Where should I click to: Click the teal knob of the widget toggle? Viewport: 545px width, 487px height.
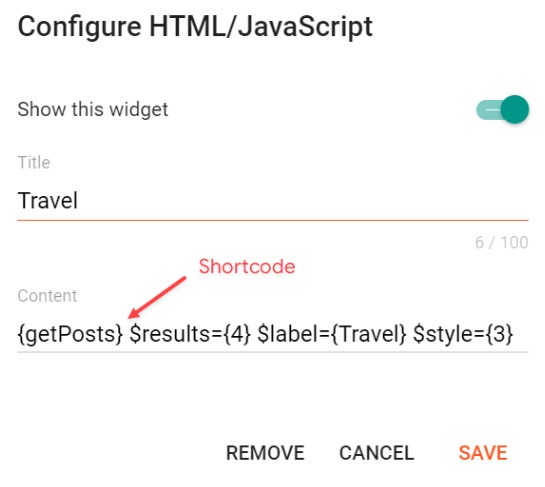pos(515,109)
